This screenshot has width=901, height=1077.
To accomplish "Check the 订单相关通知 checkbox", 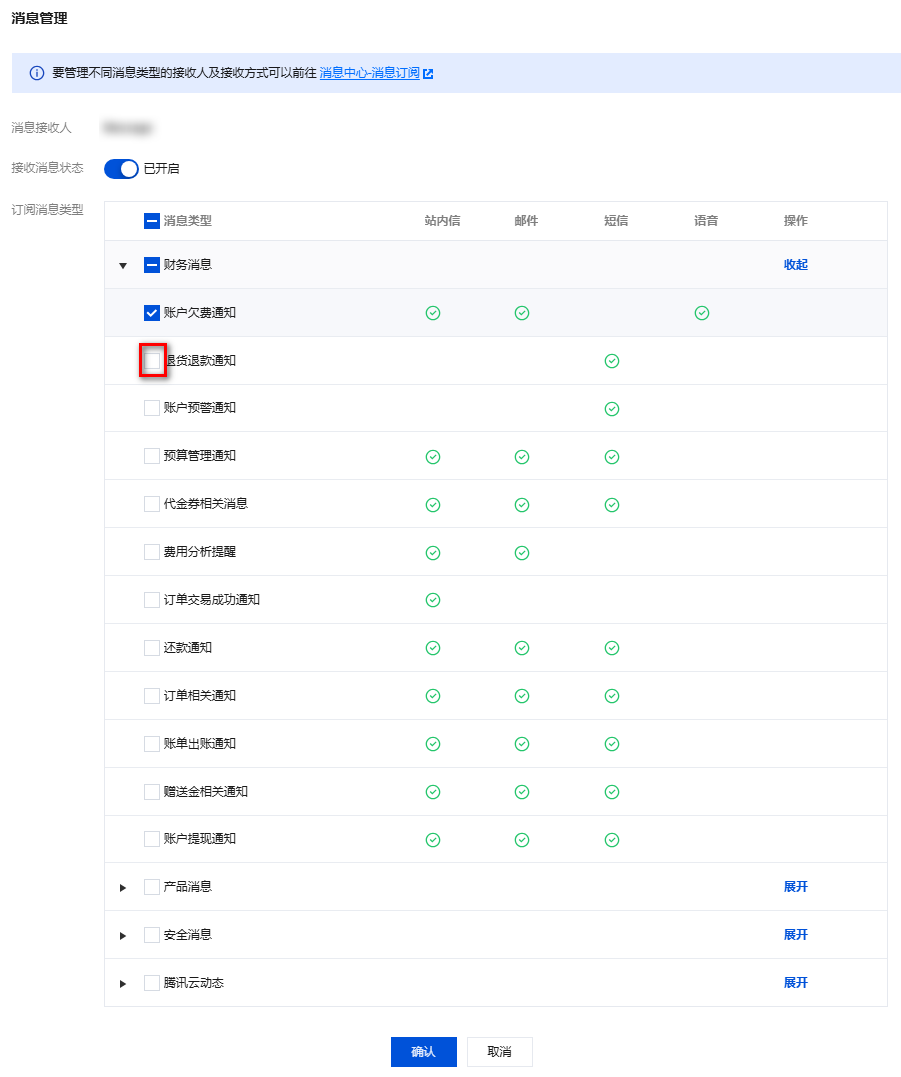I will [x=152, y=696].
